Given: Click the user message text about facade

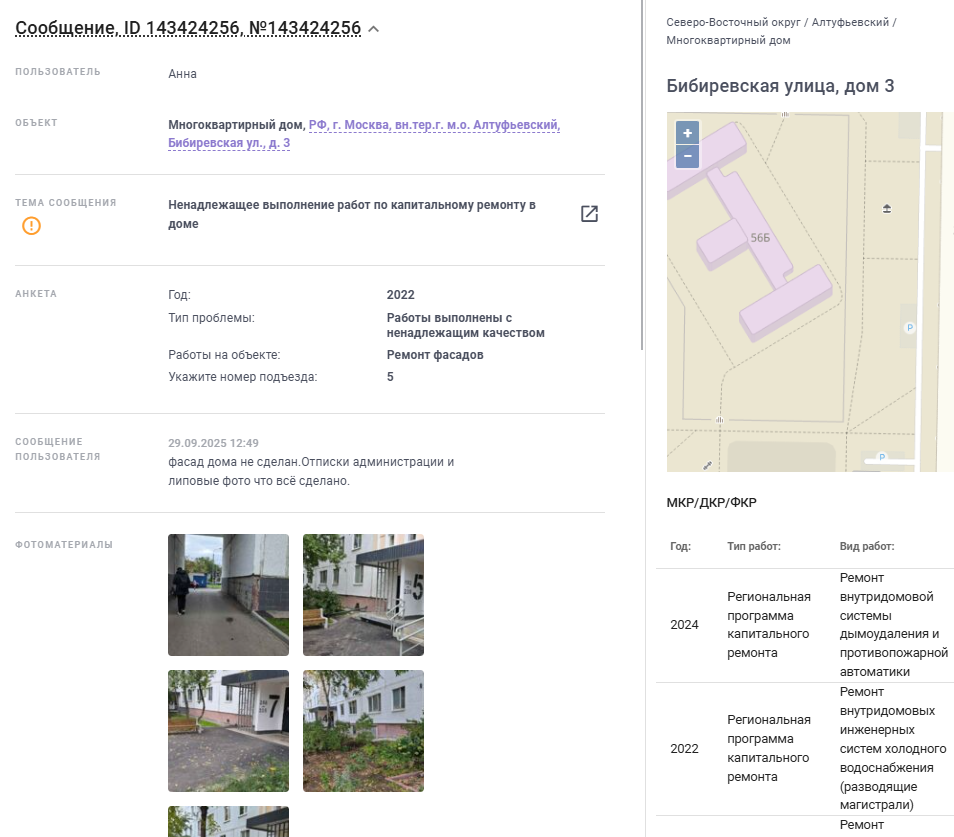Looking at the screenshot, I should click(x=311, y=471).
